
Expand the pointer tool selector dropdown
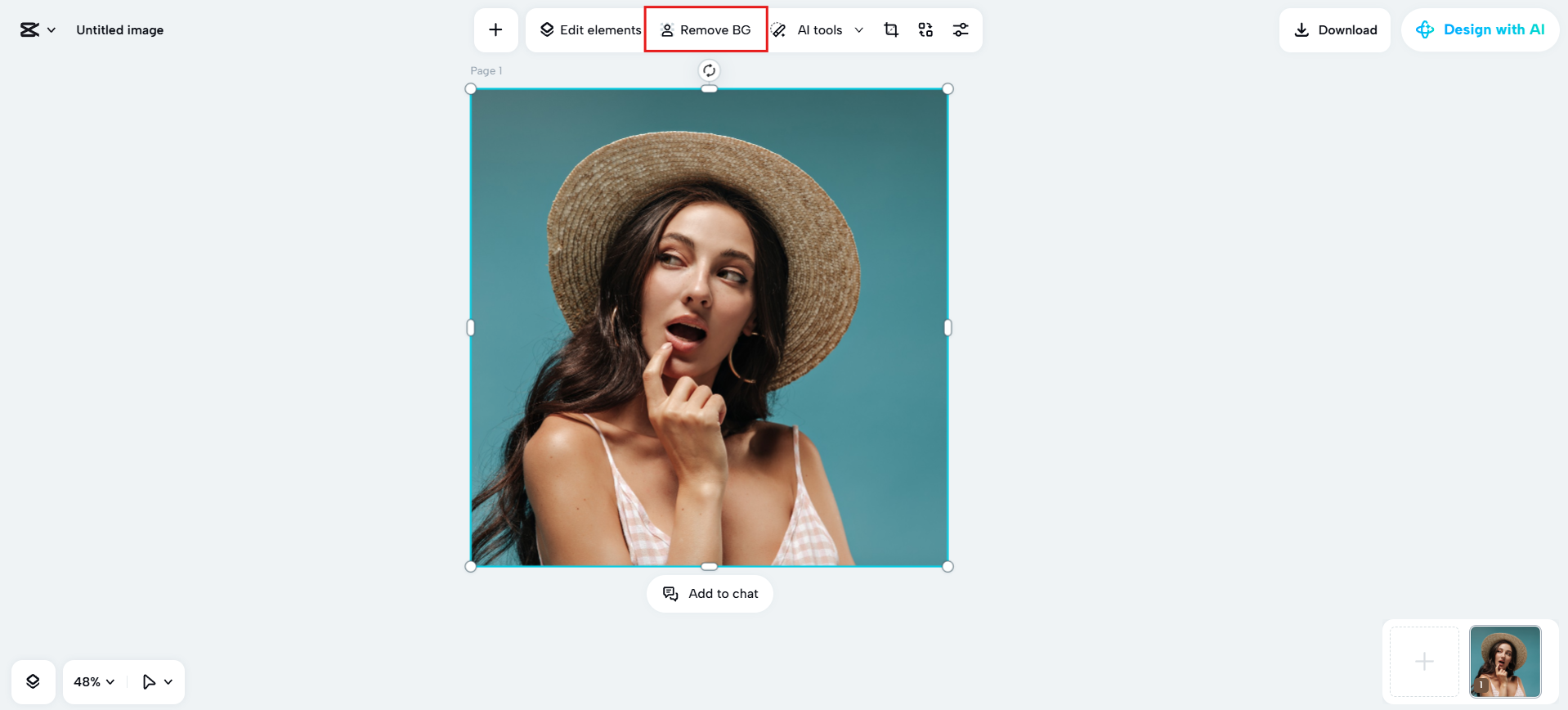(x=168, y=681)
